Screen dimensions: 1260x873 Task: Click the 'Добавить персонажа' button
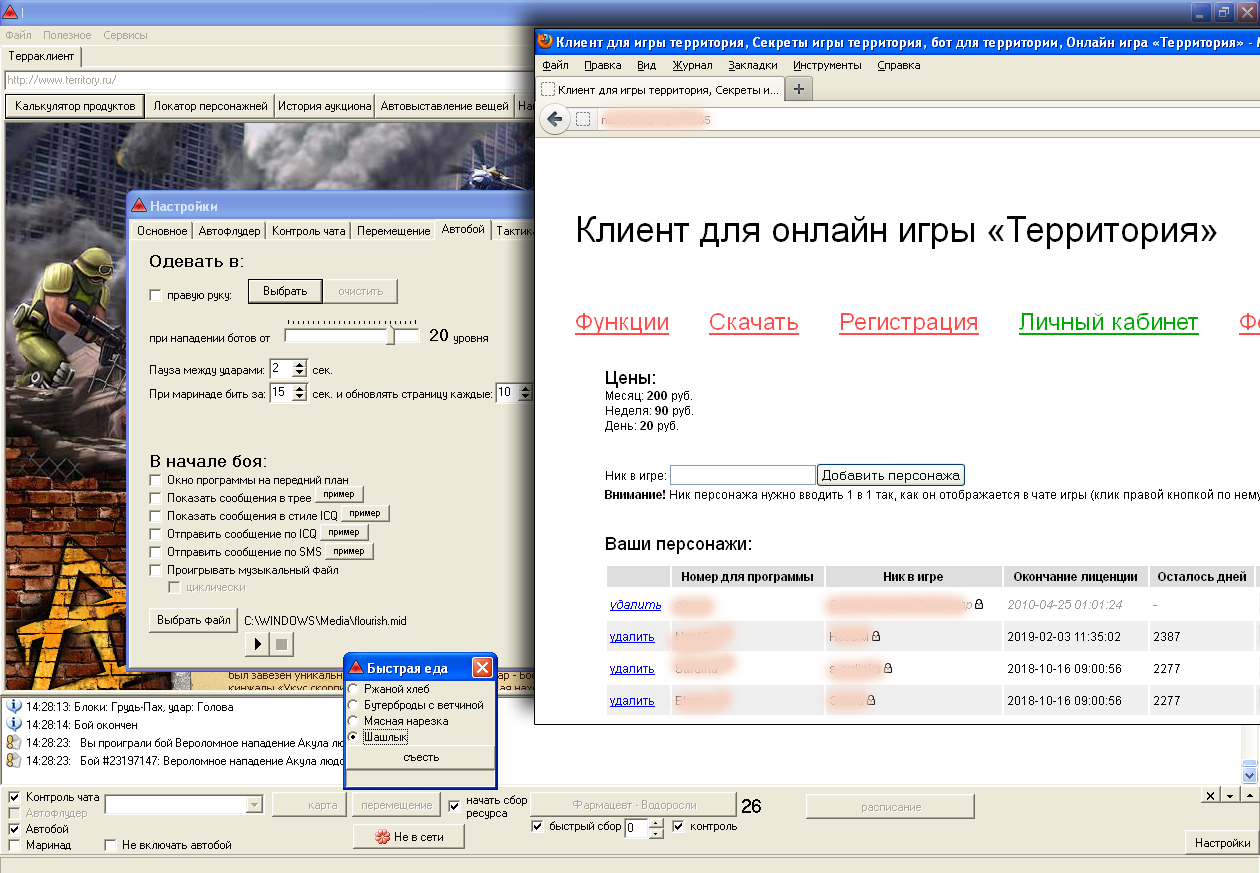pos(891,475)
